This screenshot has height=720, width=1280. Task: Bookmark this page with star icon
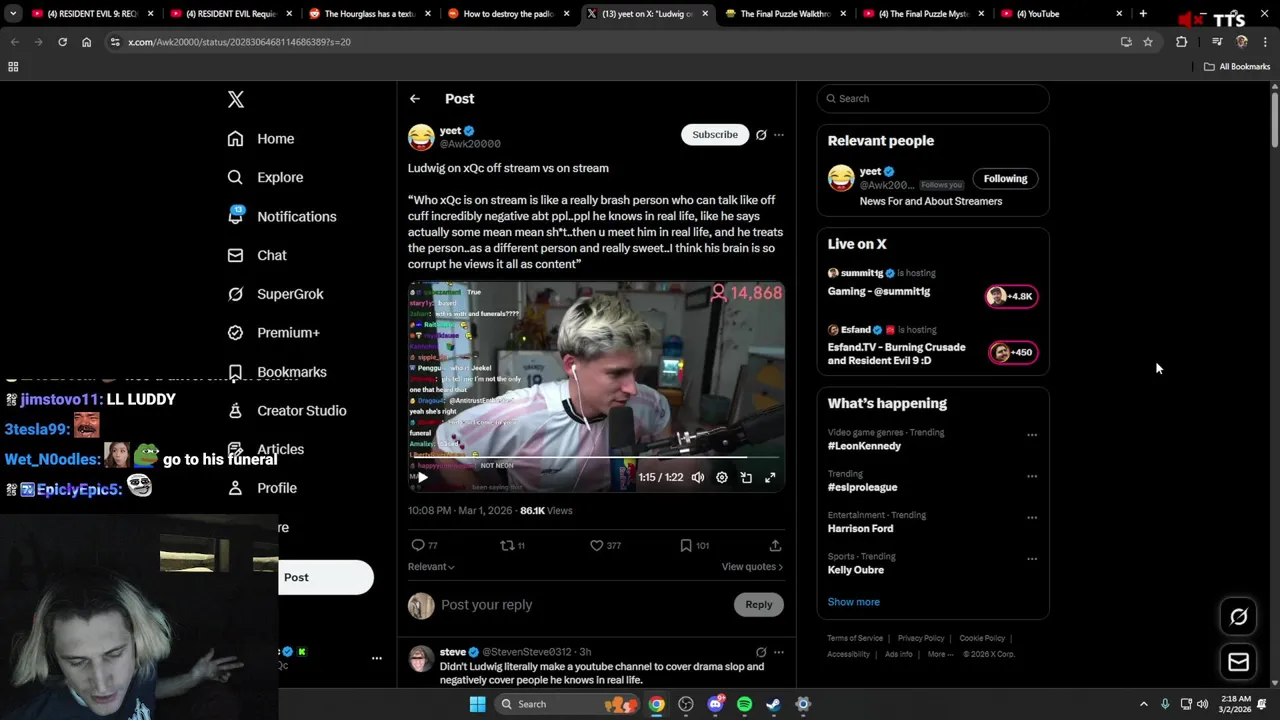tap(1148, 42)
